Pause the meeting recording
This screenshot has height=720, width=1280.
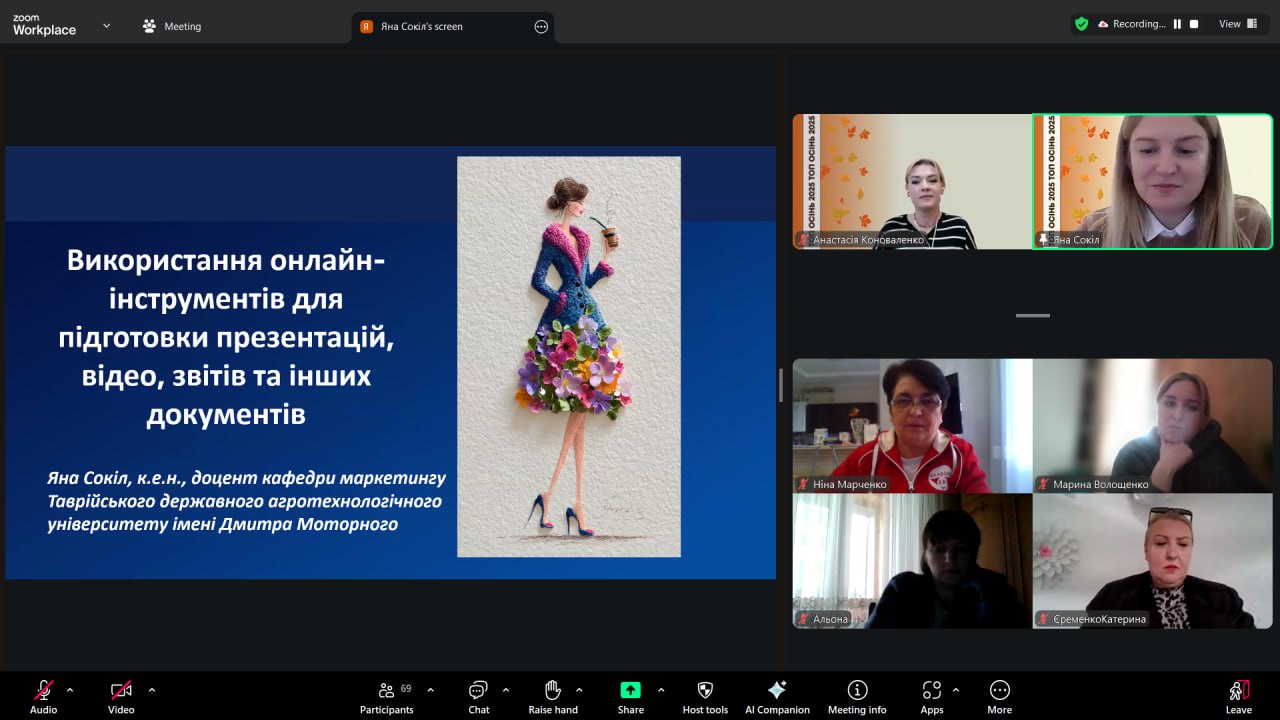coord(1177,24)
